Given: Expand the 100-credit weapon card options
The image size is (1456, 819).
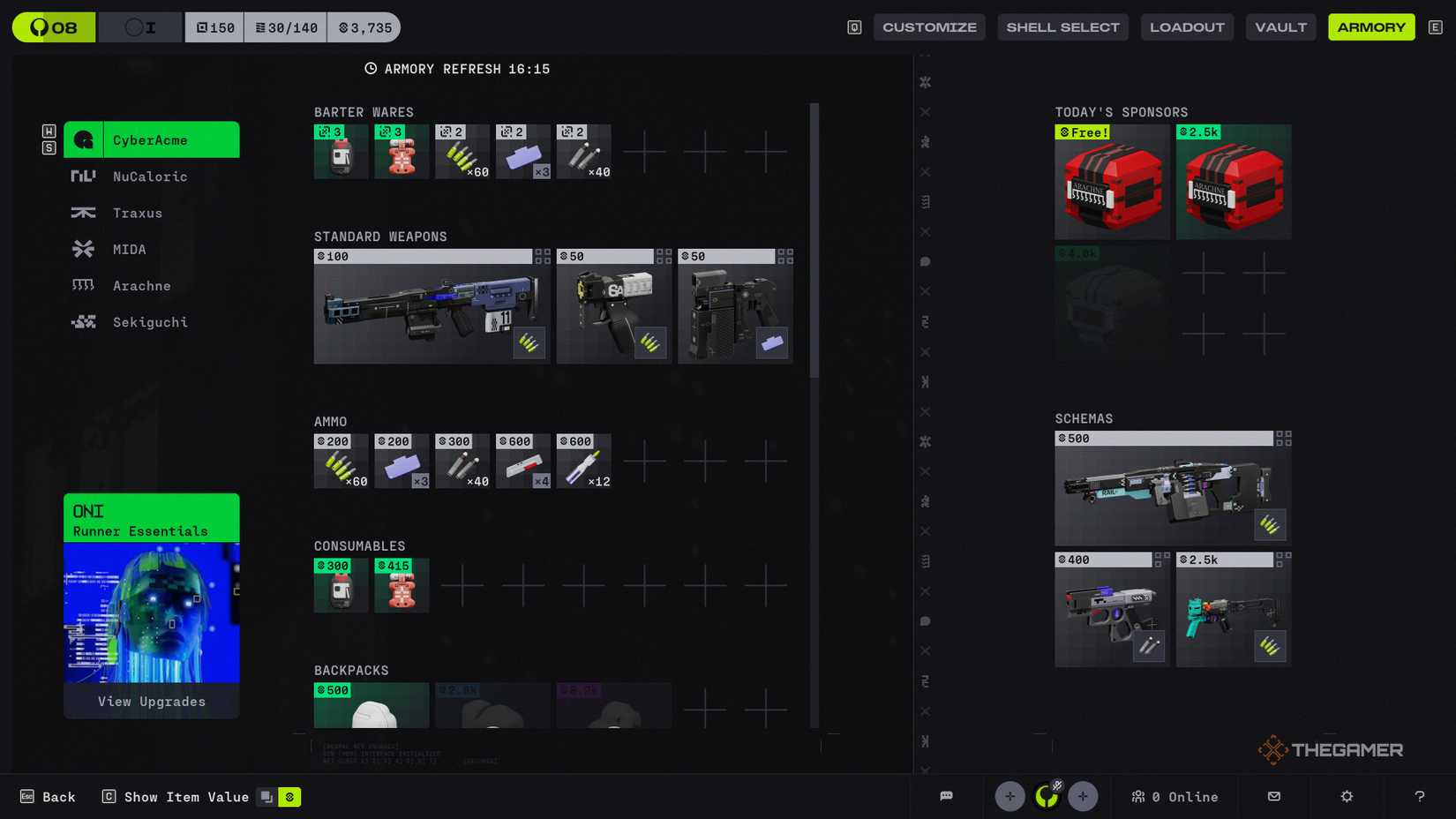Looking at the screenshot, I should [542, 256].
